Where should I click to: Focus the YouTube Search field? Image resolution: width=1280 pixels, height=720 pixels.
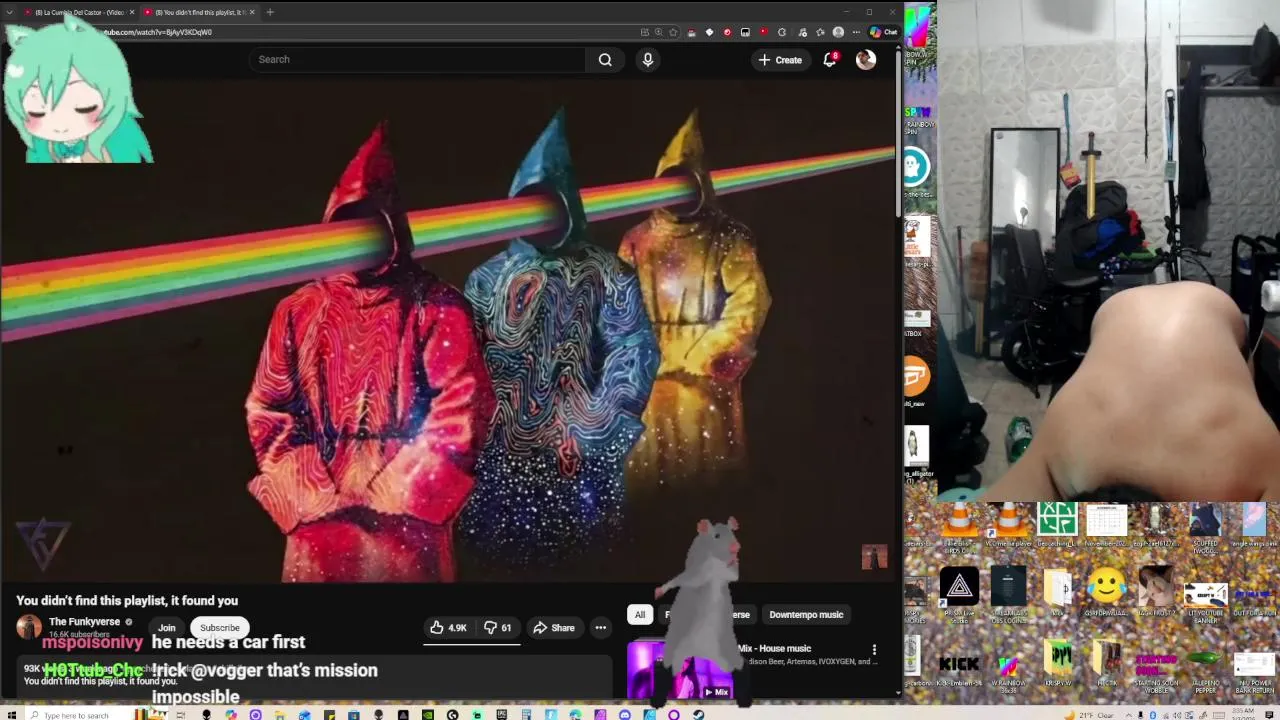tap(418, 60)
